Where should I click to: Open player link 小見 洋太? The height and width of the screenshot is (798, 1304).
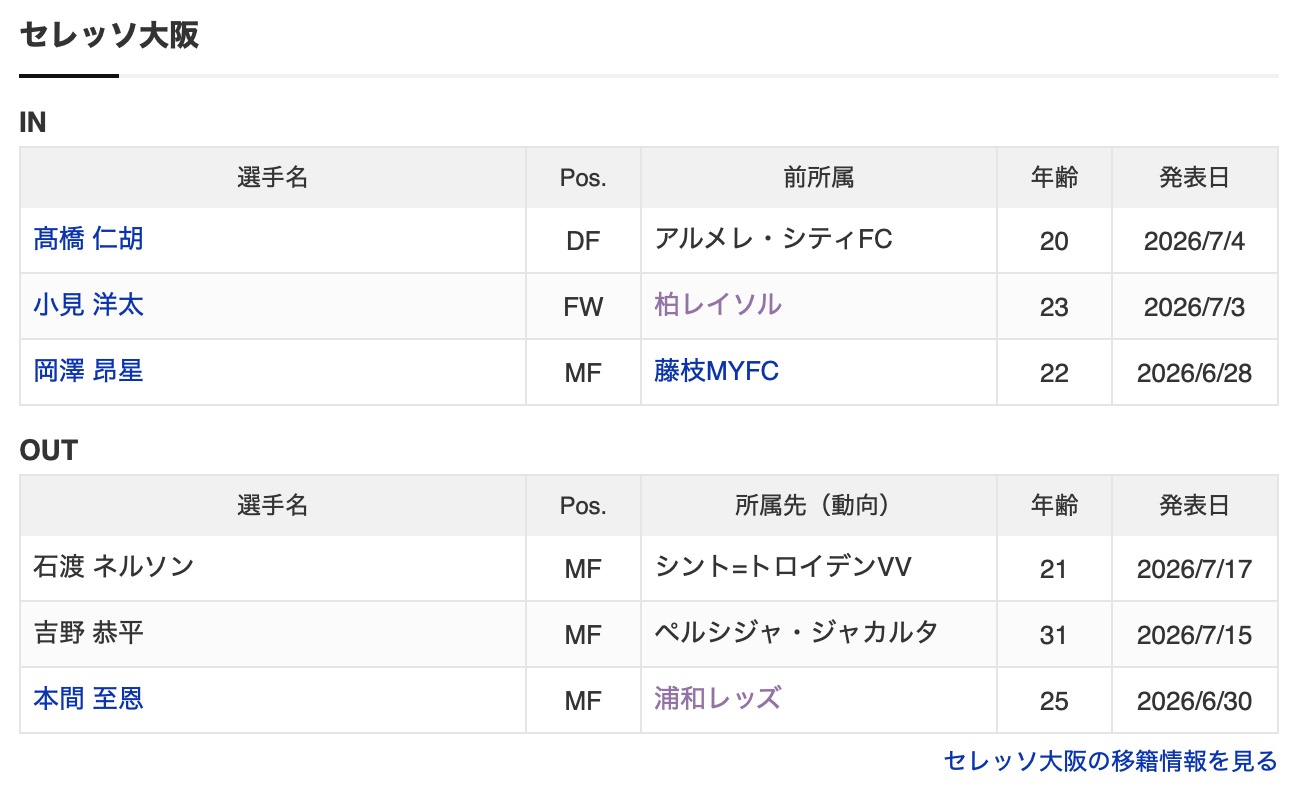88,305
